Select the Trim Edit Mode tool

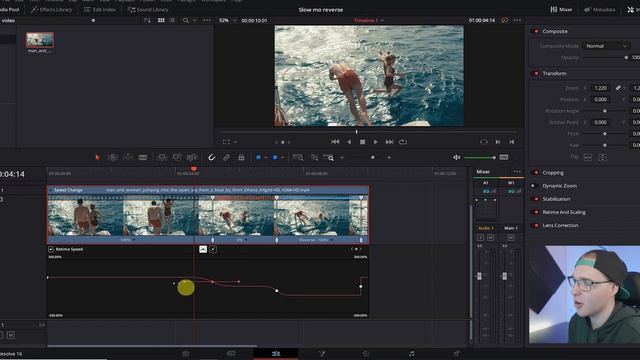coord(113,158)
